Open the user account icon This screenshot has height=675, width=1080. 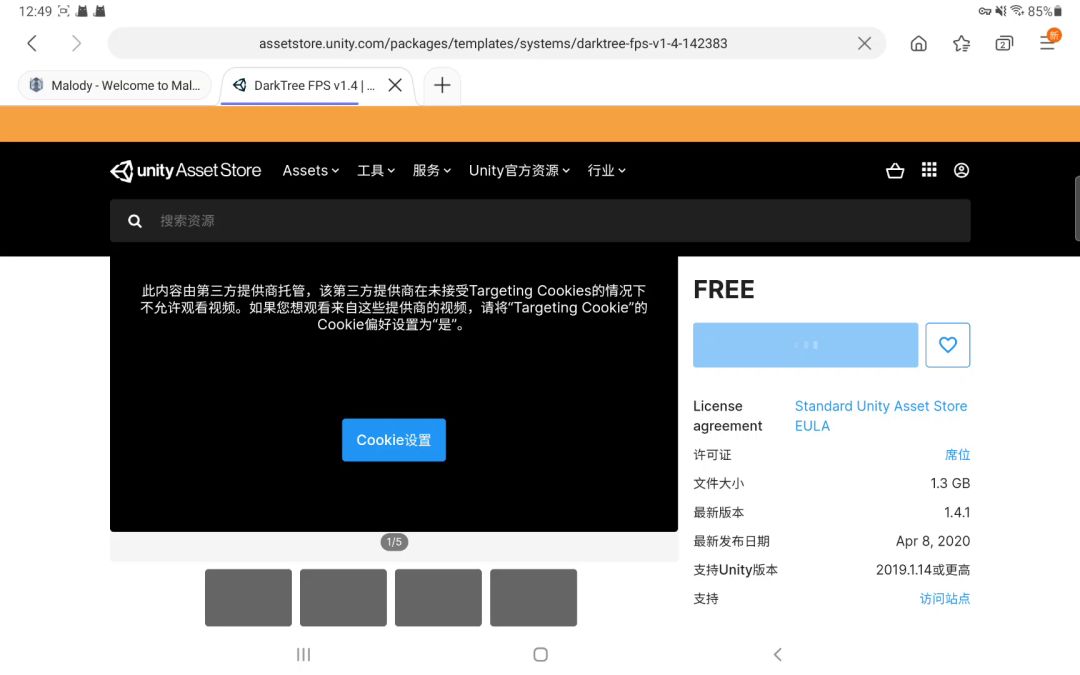(962, 170)
